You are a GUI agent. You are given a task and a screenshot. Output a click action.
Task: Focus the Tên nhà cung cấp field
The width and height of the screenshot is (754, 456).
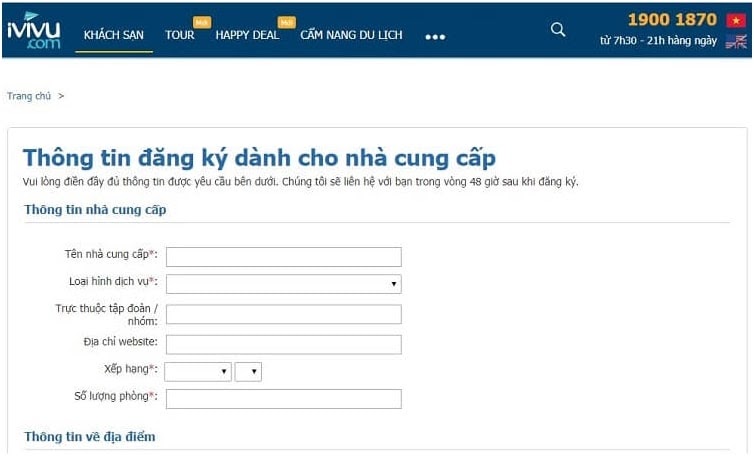284,257
